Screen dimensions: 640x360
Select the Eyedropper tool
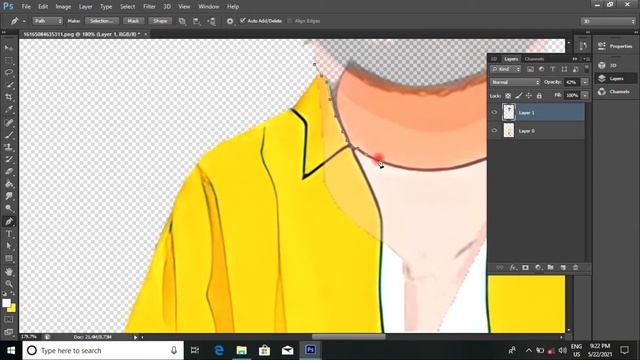click(9, 109)
